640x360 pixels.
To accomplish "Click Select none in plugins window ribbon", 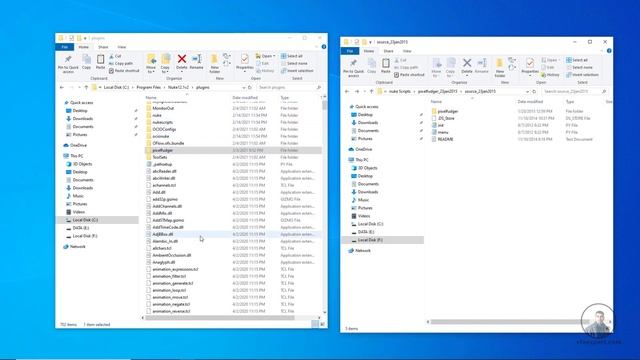I will click(x=294, y=63).
